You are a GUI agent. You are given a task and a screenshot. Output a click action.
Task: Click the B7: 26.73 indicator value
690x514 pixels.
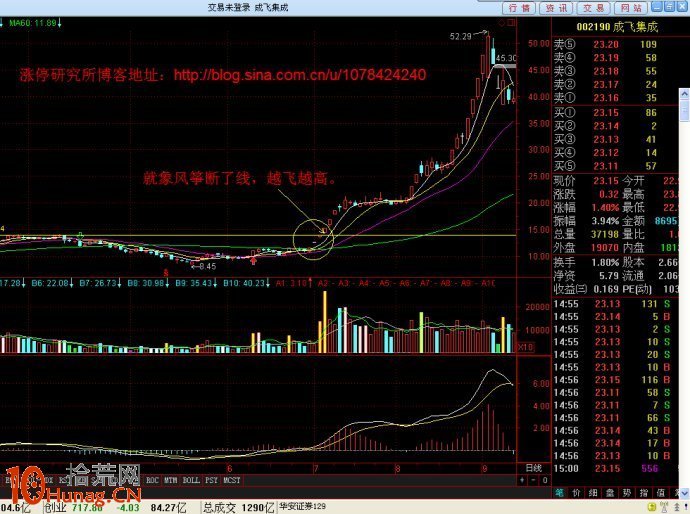(99, 283)
